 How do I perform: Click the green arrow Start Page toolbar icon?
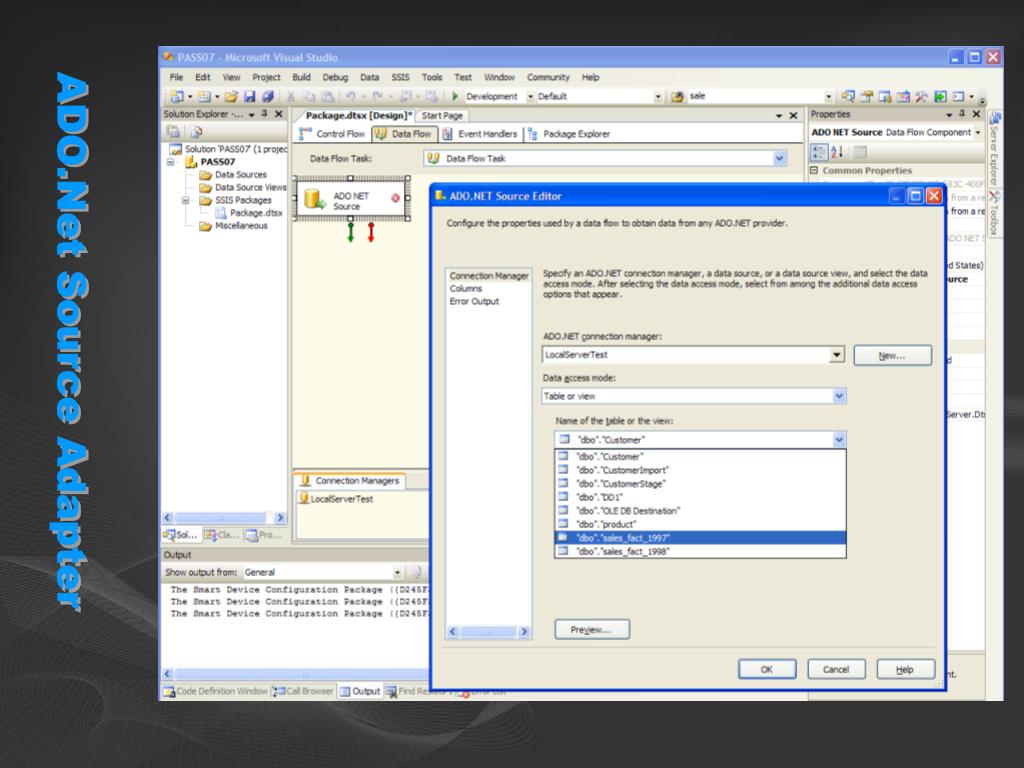point(940,97)
